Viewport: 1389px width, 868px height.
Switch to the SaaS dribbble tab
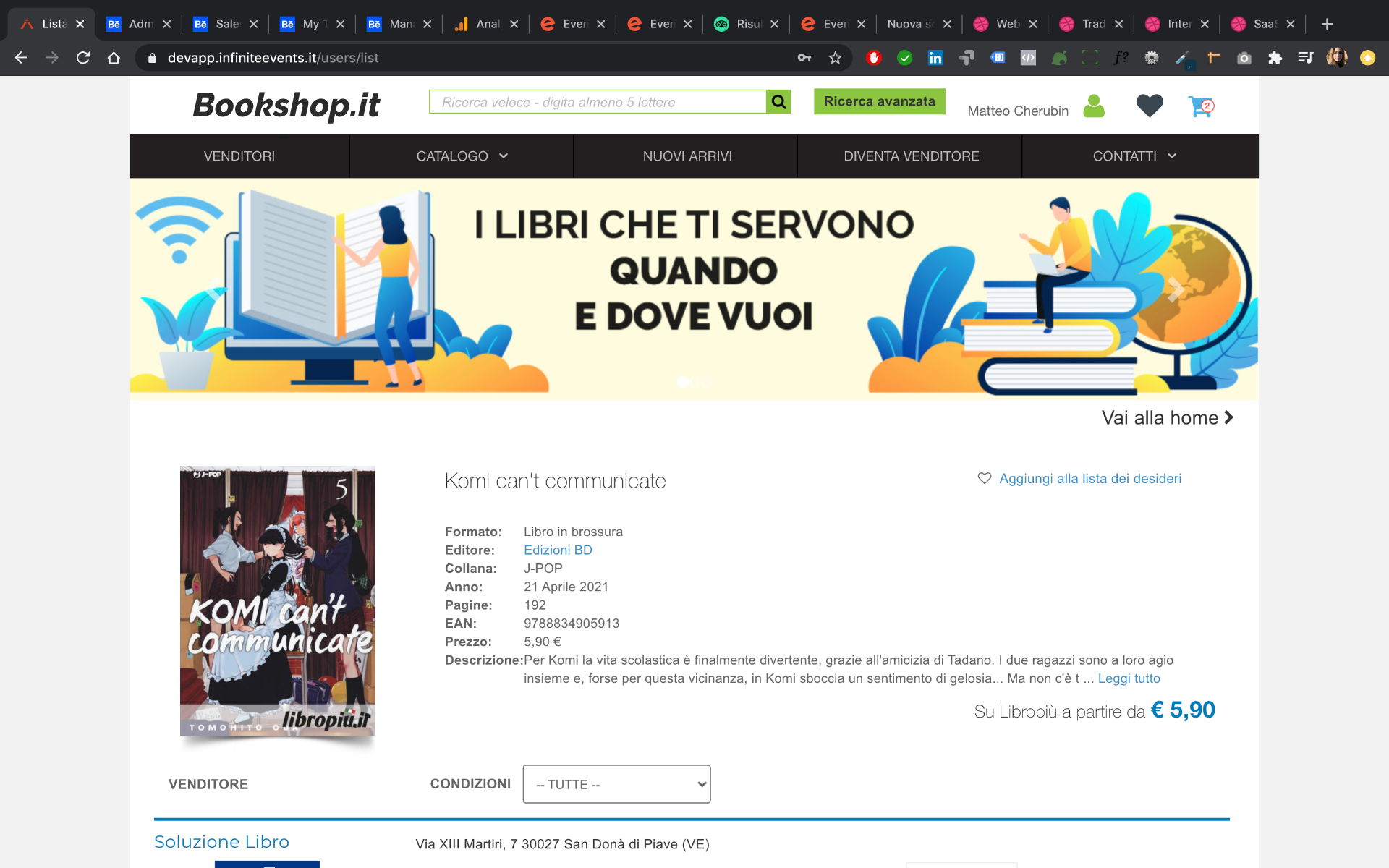tap(1262, 24)
